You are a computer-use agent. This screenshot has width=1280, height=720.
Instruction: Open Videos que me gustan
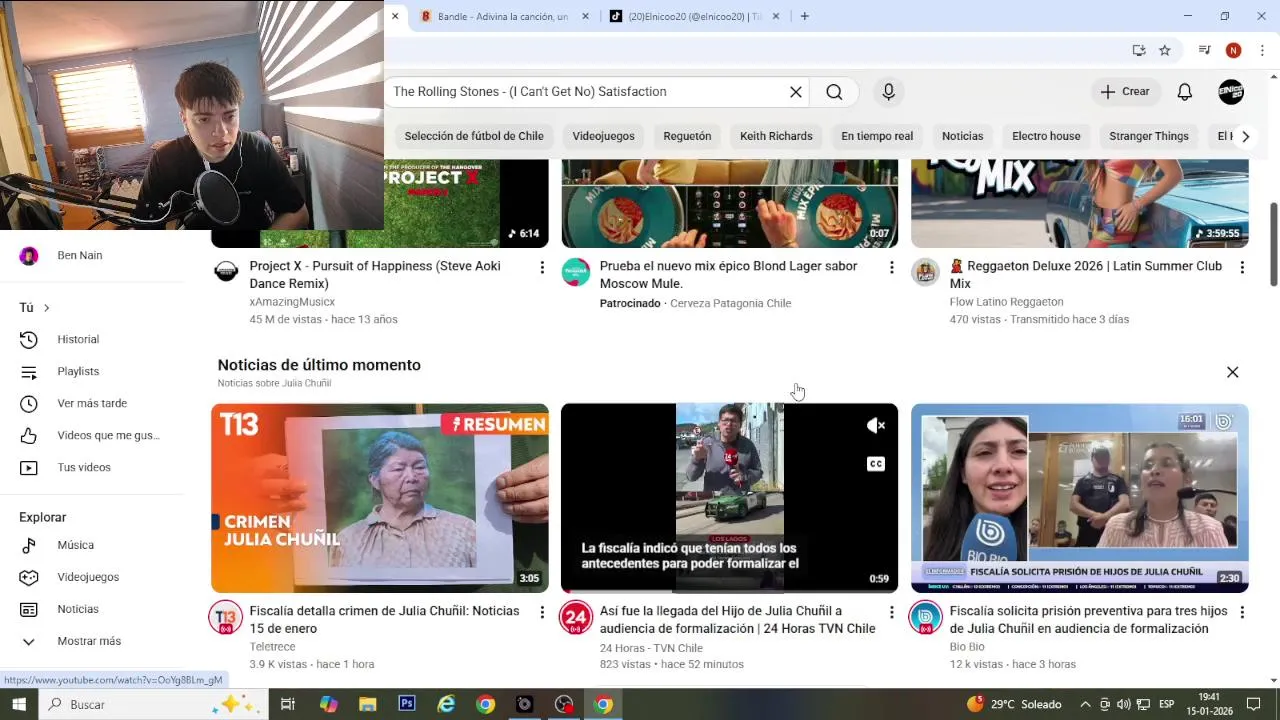[92, 436]
